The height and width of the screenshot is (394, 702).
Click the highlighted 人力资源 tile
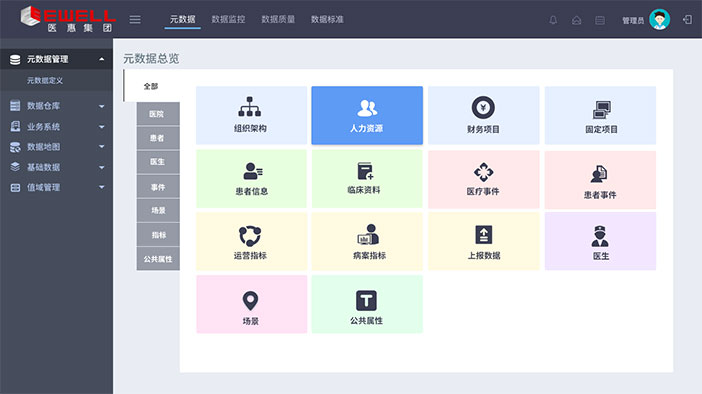[367, 116]
